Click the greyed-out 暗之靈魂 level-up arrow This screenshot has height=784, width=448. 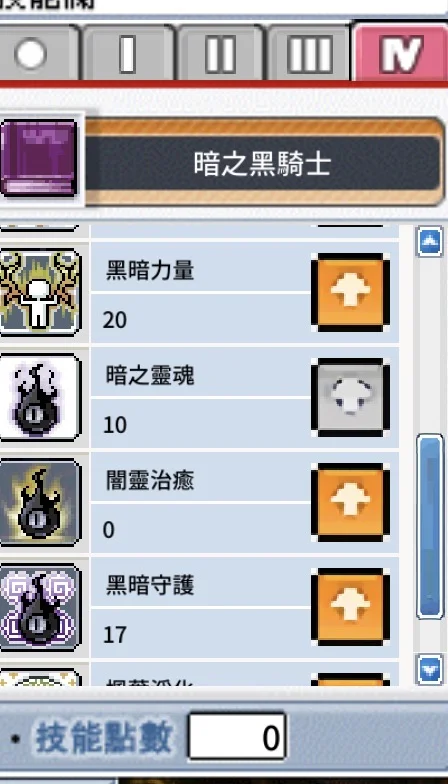350,397
